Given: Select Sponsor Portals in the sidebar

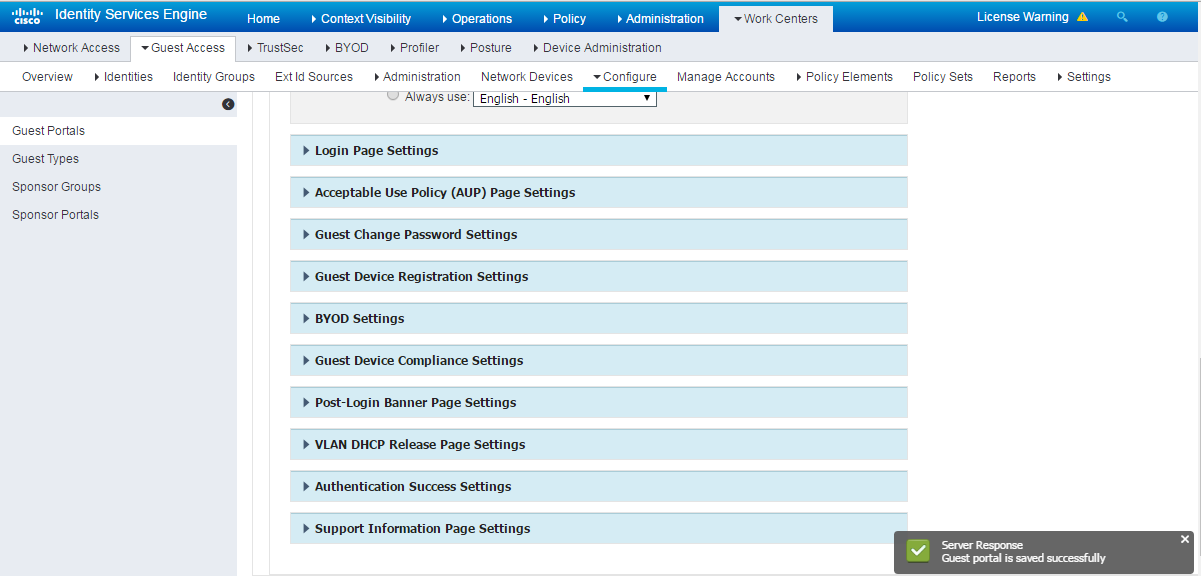Looking at the screenshot, I should pyautogui.click(x=118, y=215).
